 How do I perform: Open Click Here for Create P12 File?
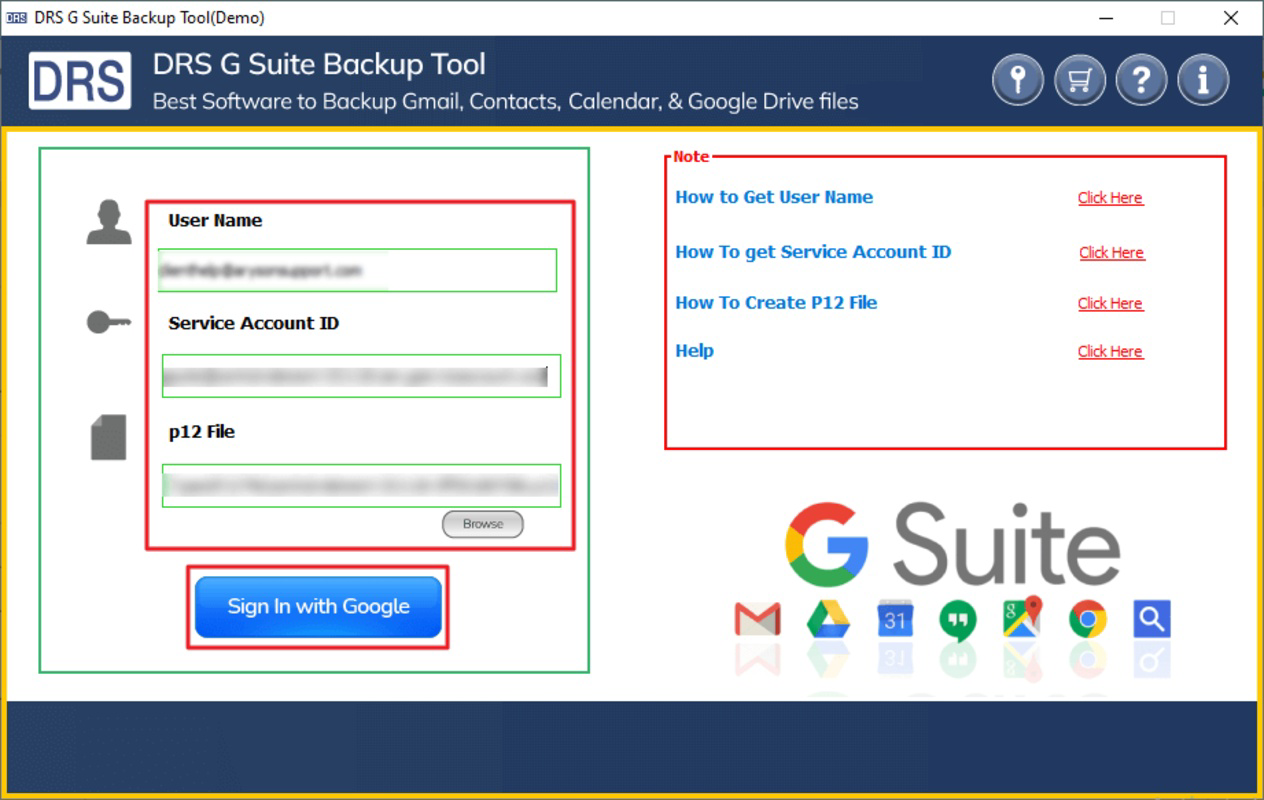[x=1110, y=304]
